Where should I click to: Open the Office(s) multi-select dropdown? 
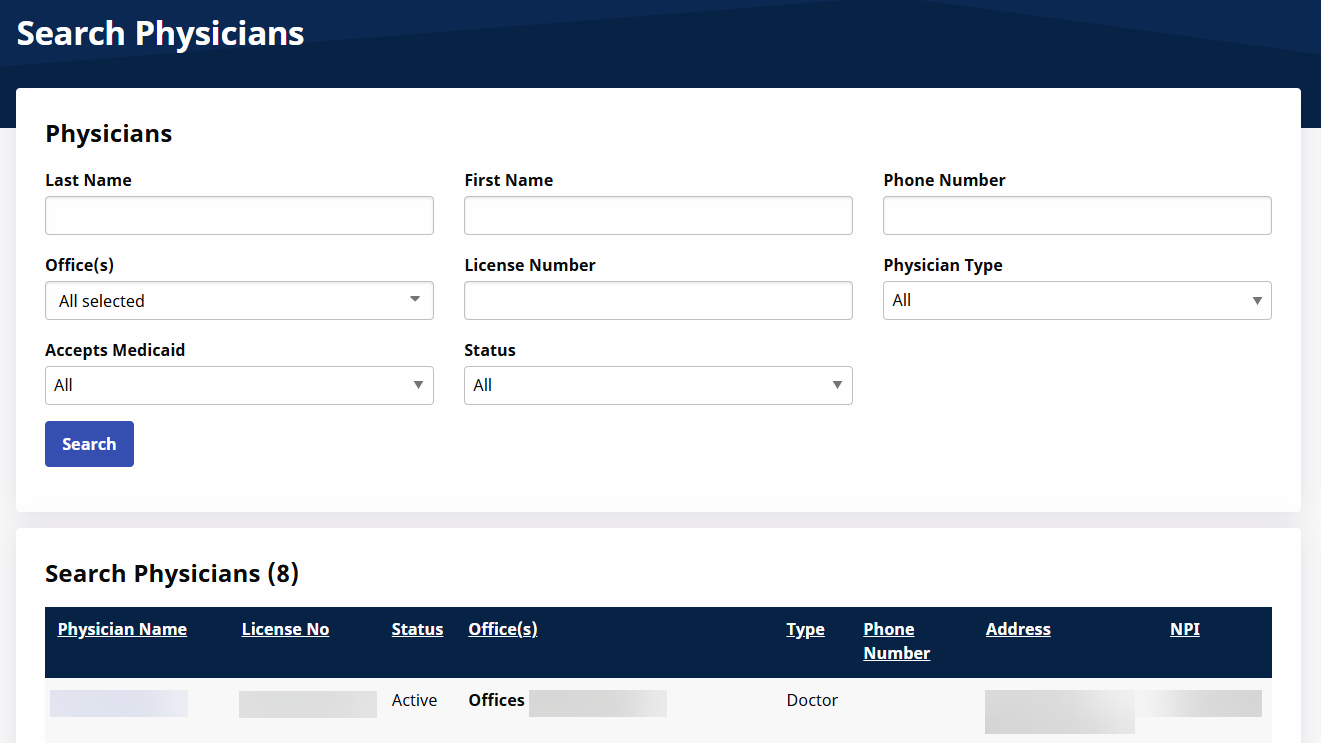click(239, 301)
